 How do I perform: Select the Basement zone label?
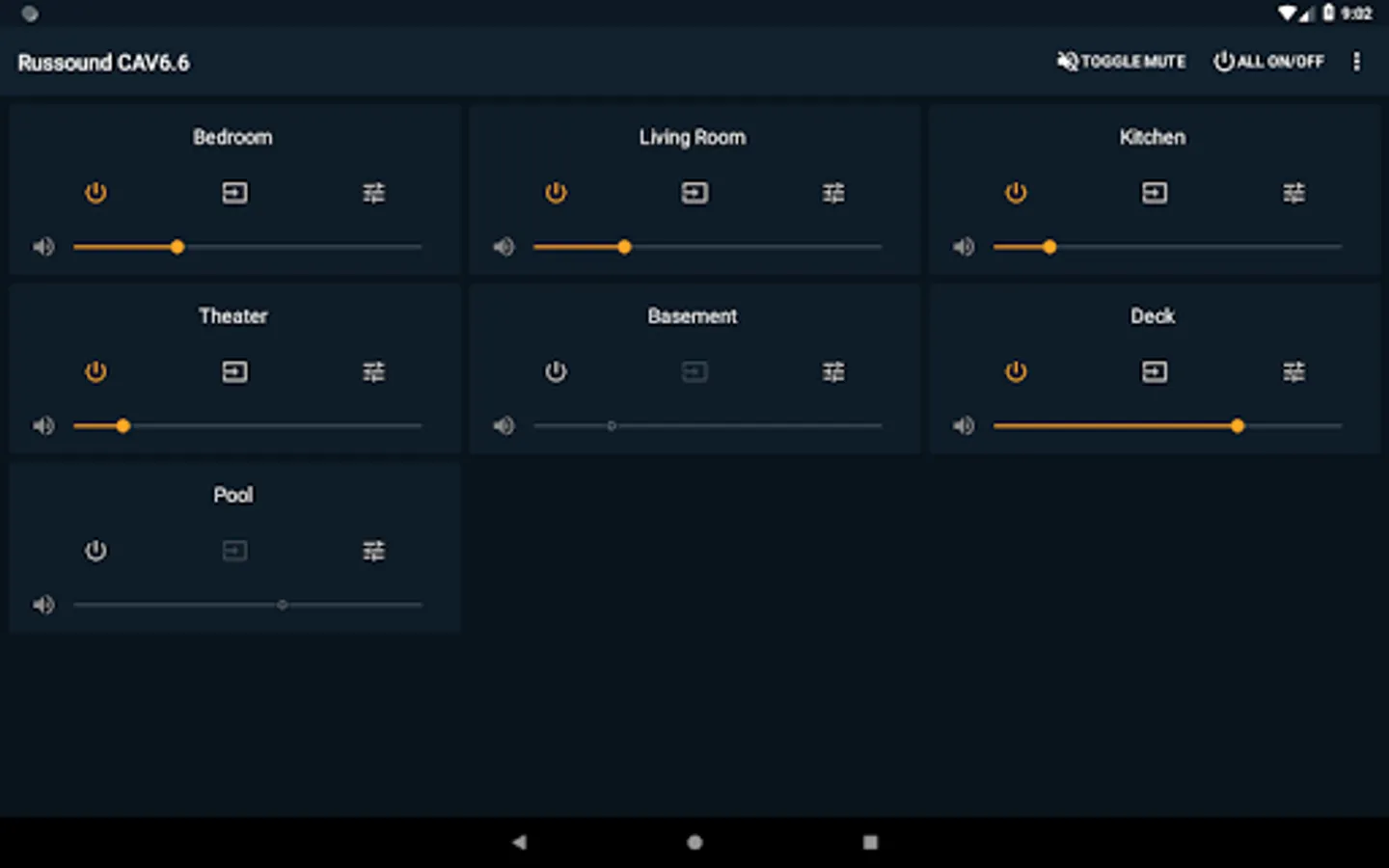tap(693, 315)
